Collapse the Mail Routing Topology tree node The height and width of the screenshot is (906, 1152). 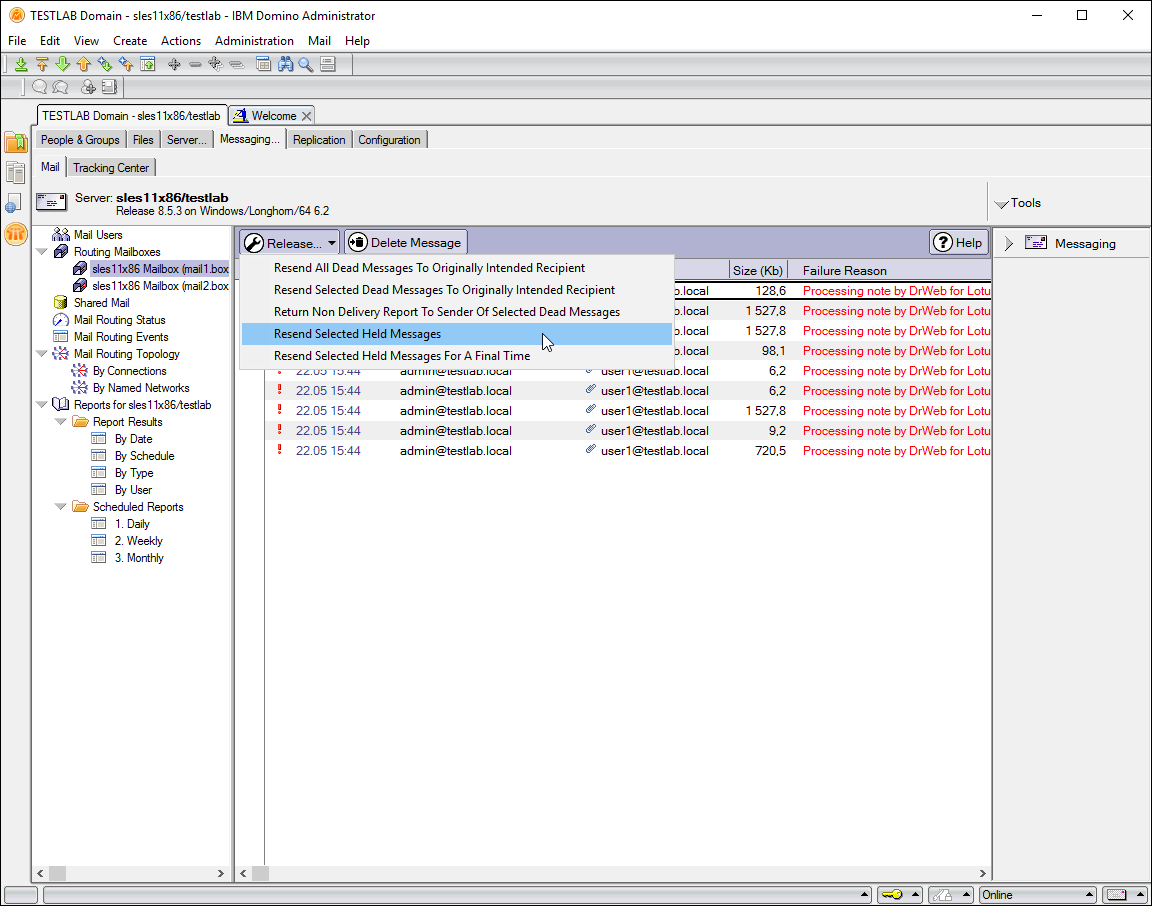(42, 354)
